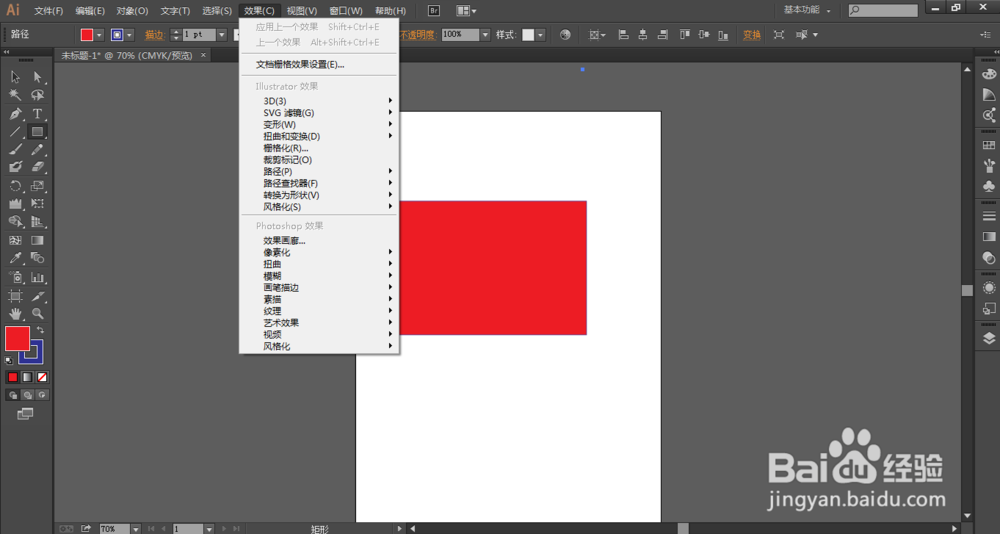1000x534 pixels.
Task: Set paint mode to None
Action: (x=42, y=377)
